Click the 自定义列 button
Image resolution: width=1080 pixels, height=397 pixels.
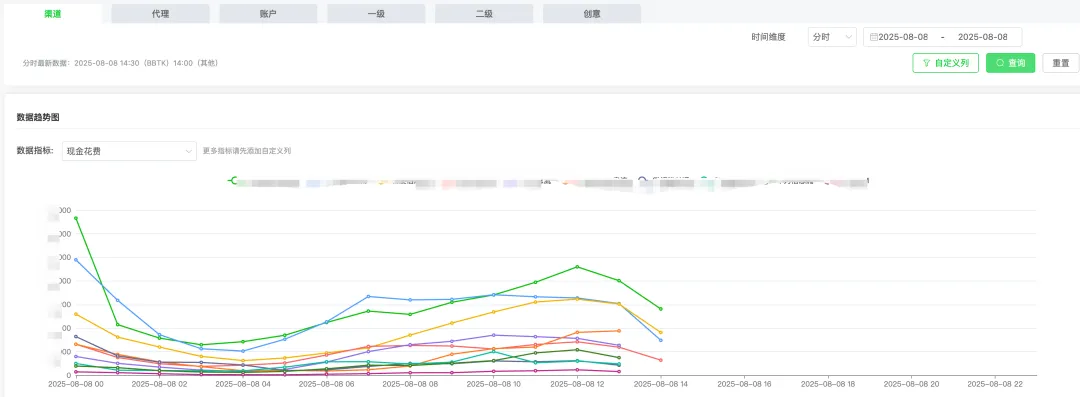point(945,63)
